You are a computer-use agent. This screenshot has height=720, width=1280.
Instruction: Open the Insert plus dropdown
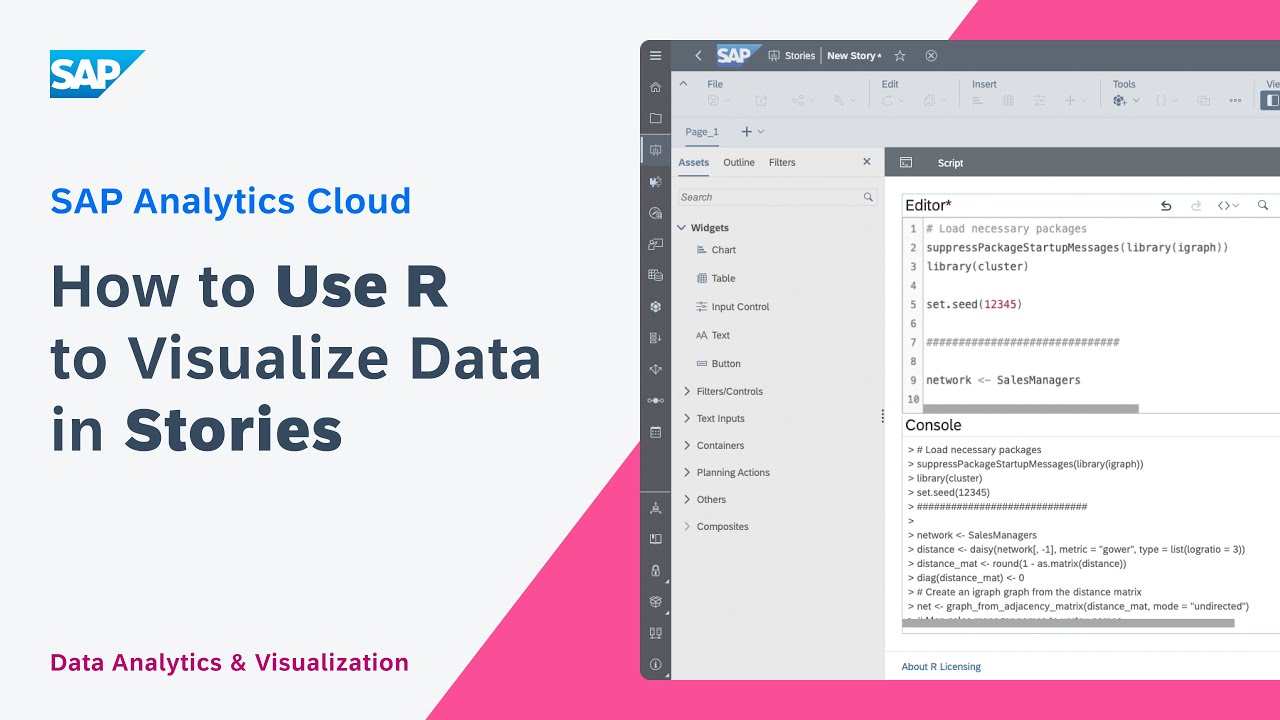(x=1075, y=101)
